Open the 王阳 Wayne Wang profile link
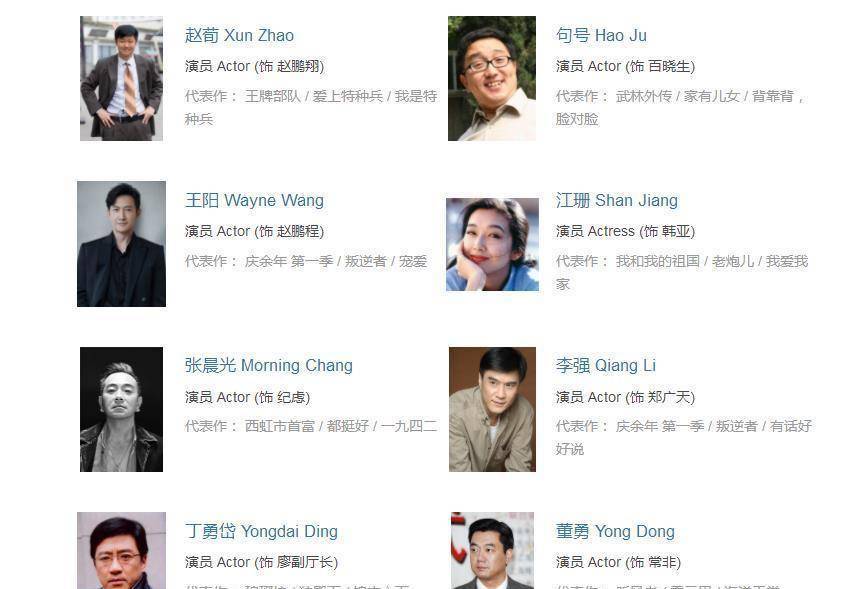The width and height of the screenshot is (860, 589). [x=254, y=201]
